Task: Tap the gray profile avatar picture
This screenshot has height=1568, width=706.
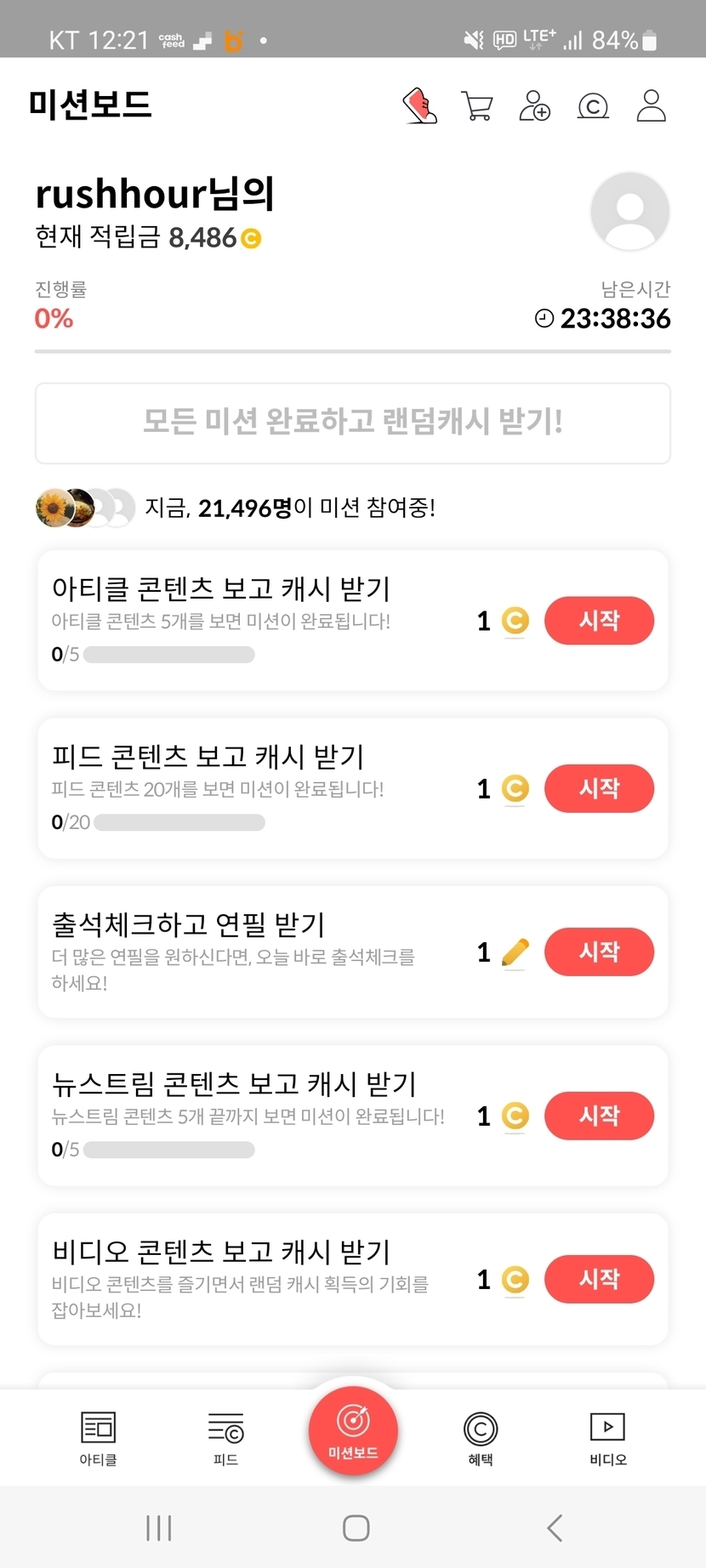Action: pyautogui.click(x=629, y=212)
